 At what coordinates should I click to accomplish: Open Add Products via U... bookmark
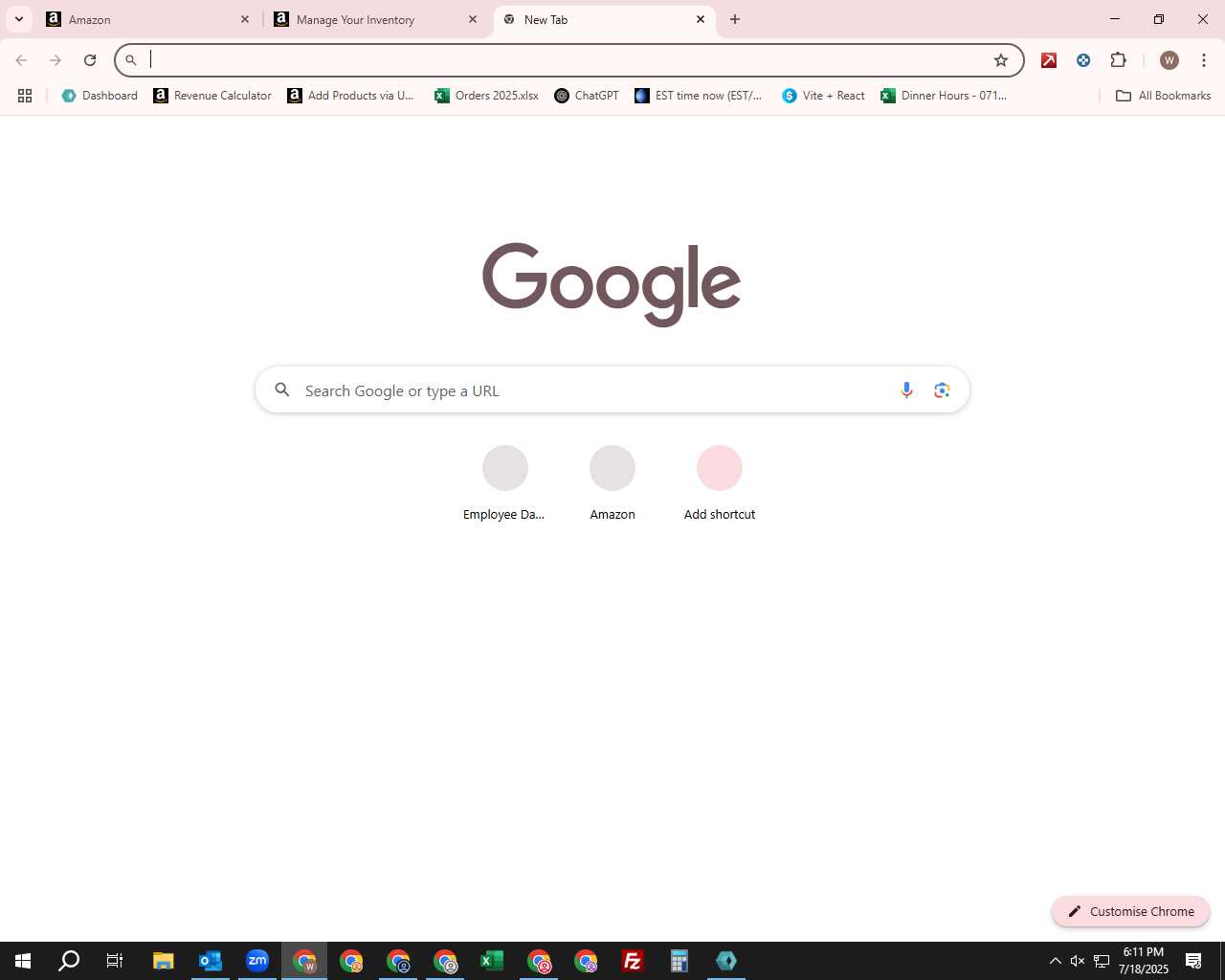pos(351,96)
